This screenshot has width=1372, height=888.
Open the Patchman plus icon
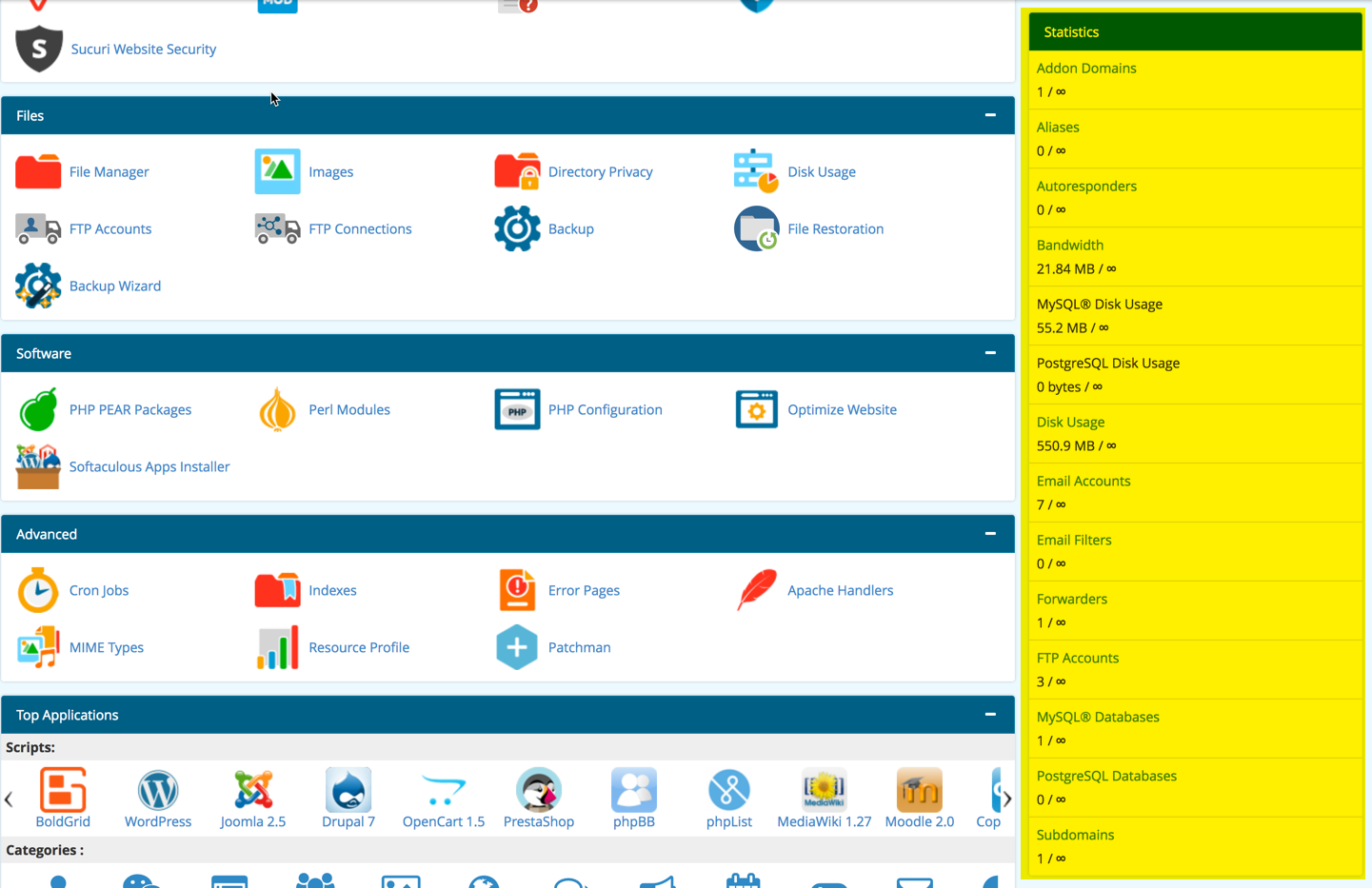pyautogui.click(x=517, y=648)
